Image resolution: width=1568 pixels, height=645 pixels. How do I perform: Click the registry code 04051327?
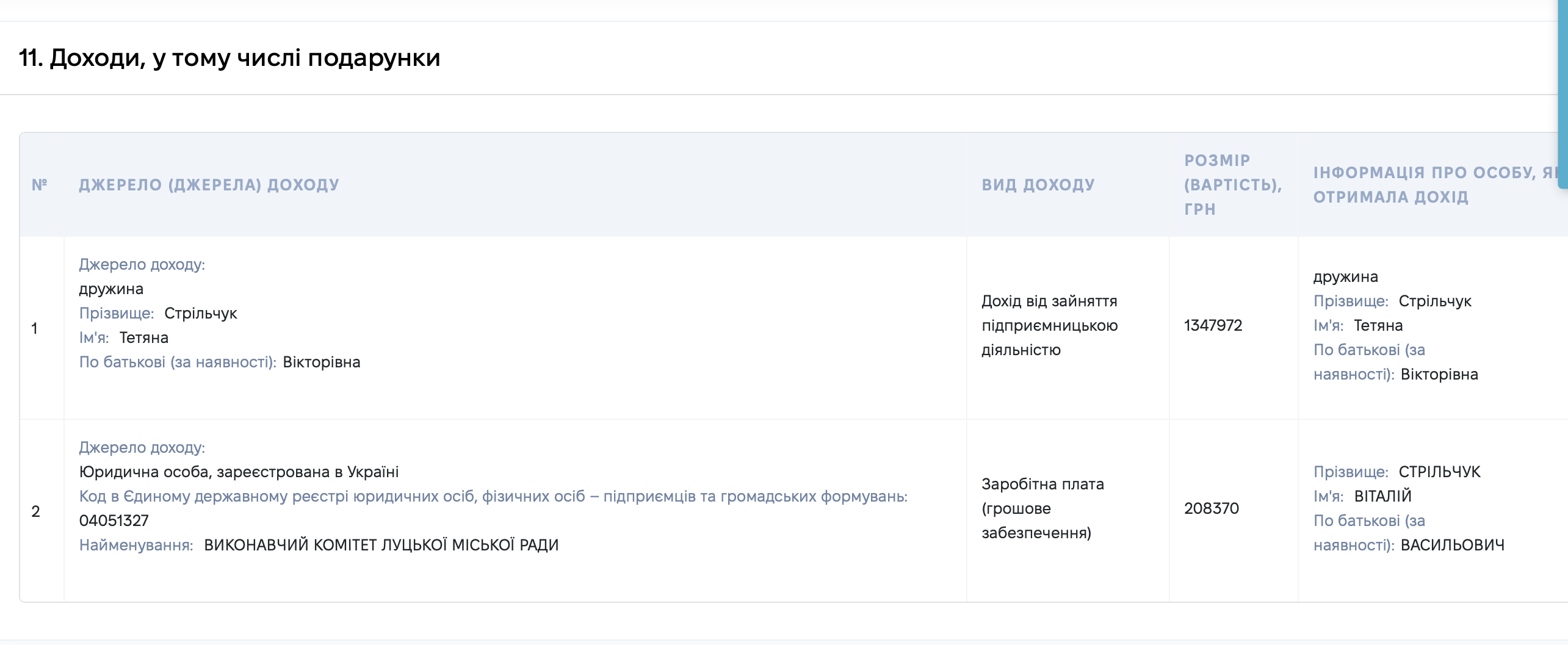114,521
